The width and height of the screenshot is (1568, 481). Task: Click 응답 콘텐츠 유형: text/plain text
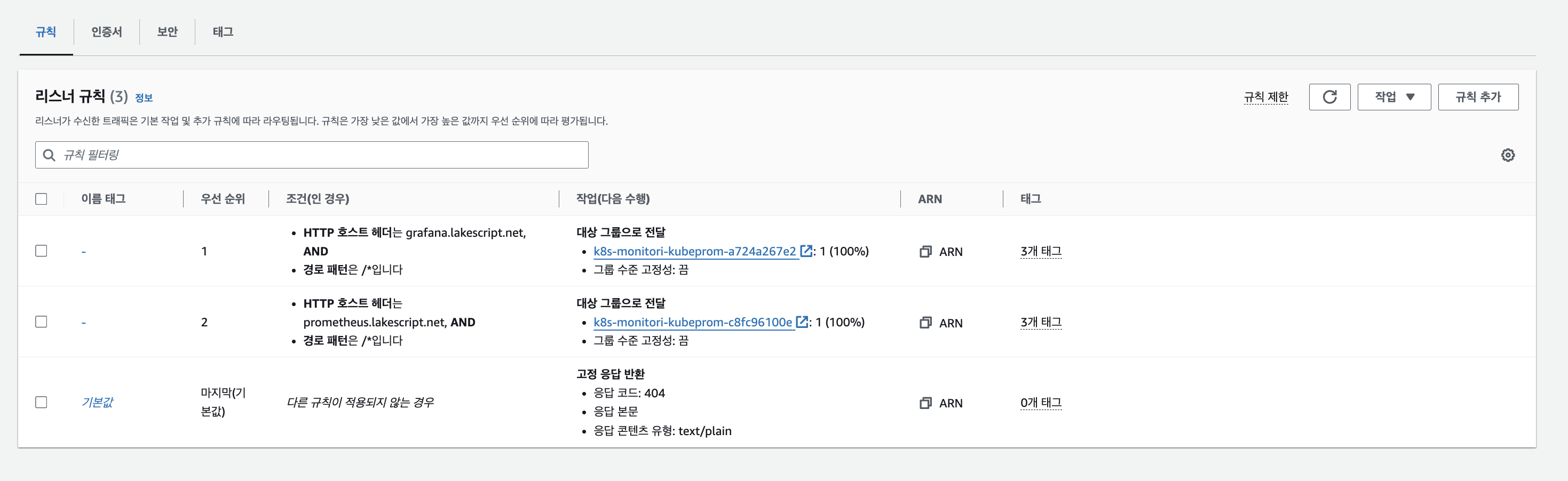662,430
